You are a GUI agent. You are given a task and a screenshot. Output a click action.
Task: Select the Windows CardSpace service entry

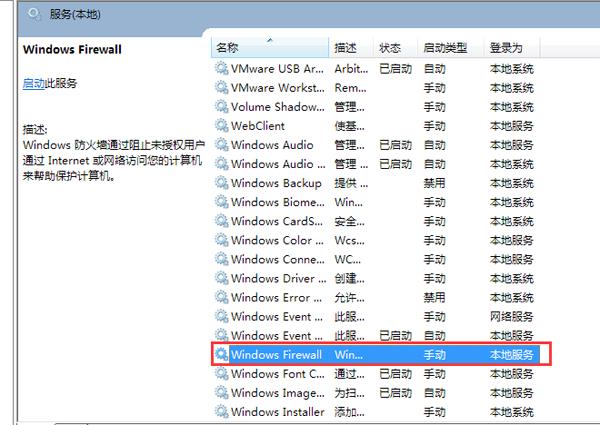pyautogui.click(x=276, y=221)
